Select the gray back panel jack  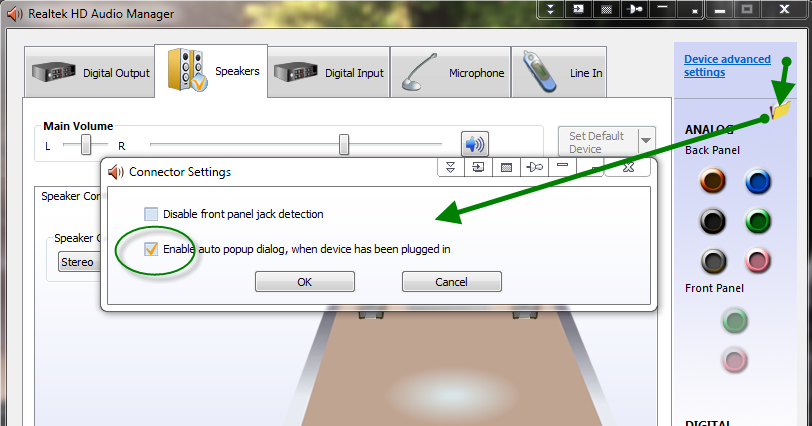tap(712, 261)
